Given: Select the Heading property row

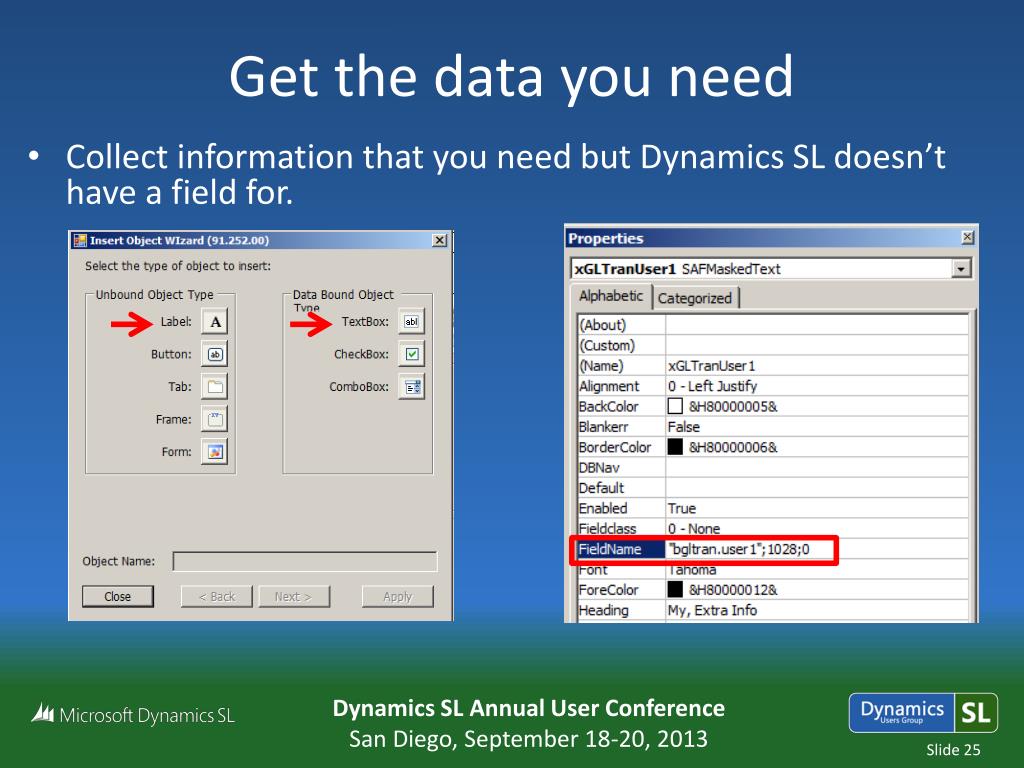Looking at the screenshot, I should tap(773, 609).
